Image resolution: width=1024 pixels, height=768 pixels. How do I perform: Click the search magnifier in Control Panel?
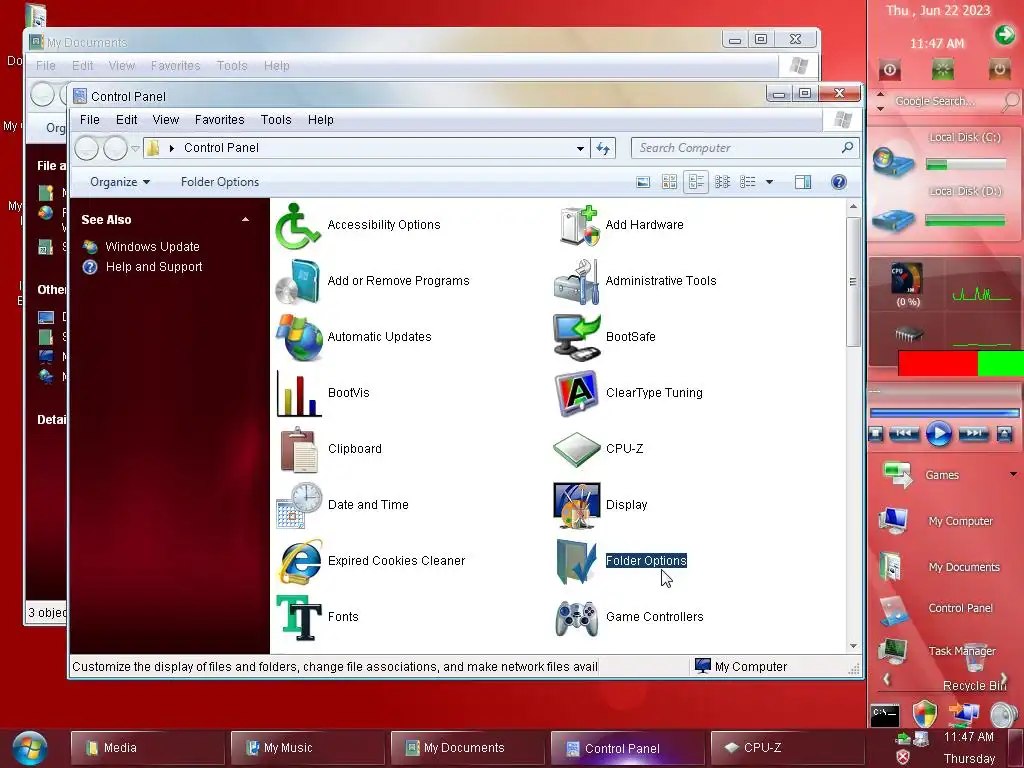(847, 148)
